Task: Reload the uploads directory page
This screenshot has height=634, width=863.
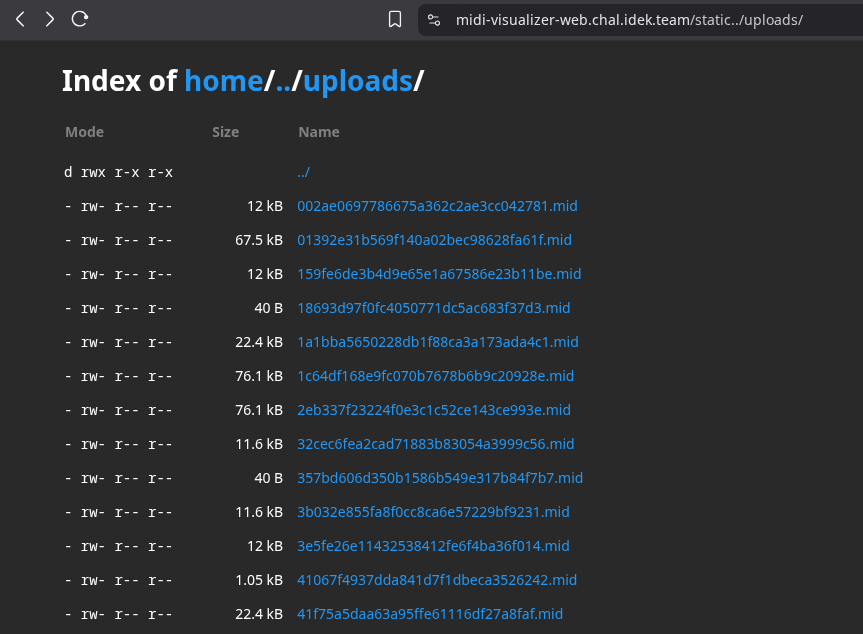Action: (x=79, y=18)
